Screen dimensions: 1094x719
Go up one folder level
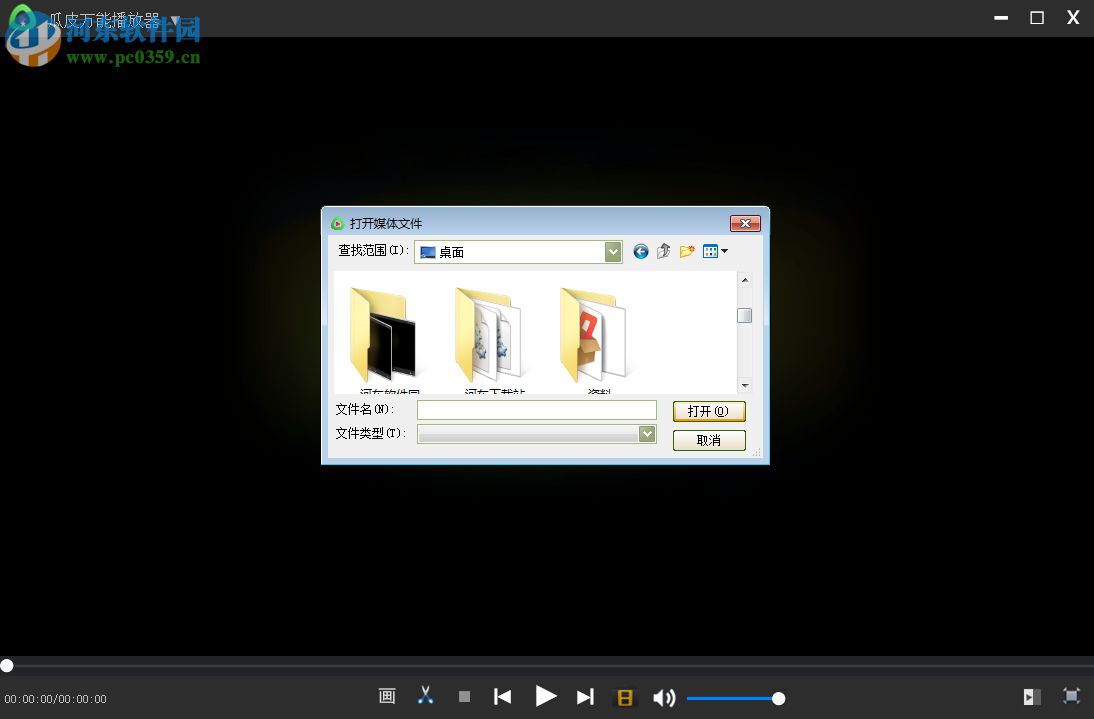(664, 251)
